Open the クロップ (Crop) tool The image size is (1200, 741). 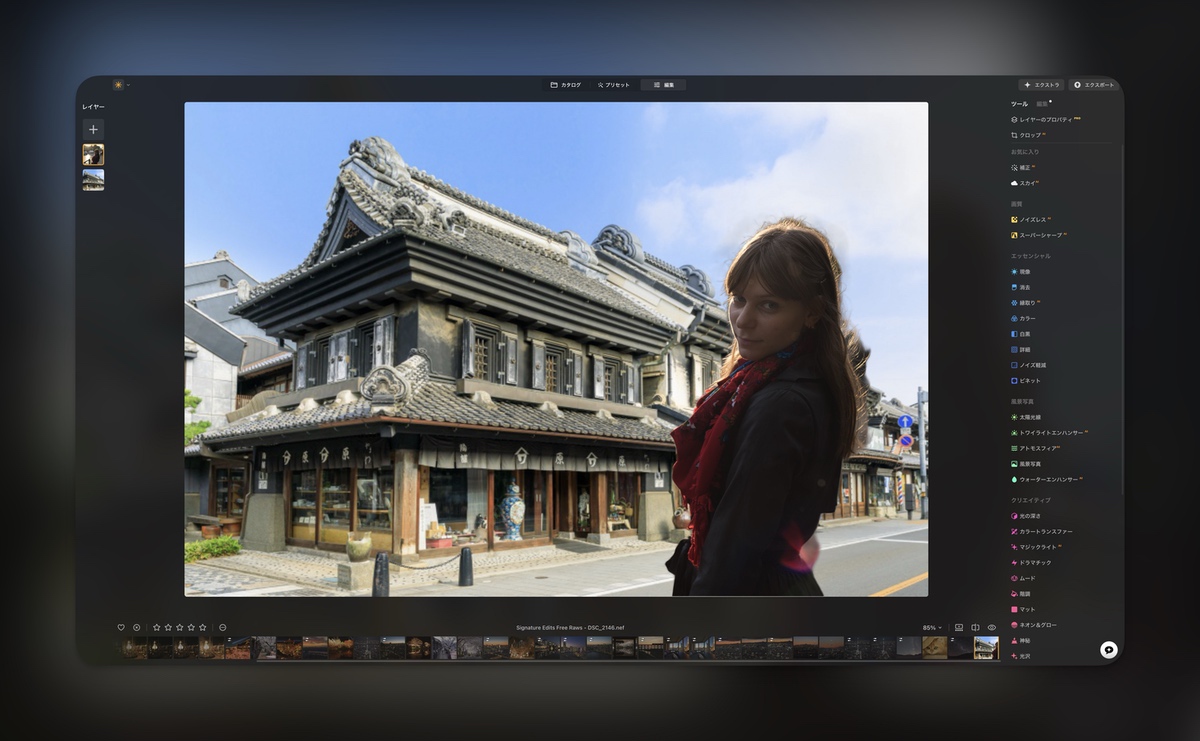(x=1028, y=135)
